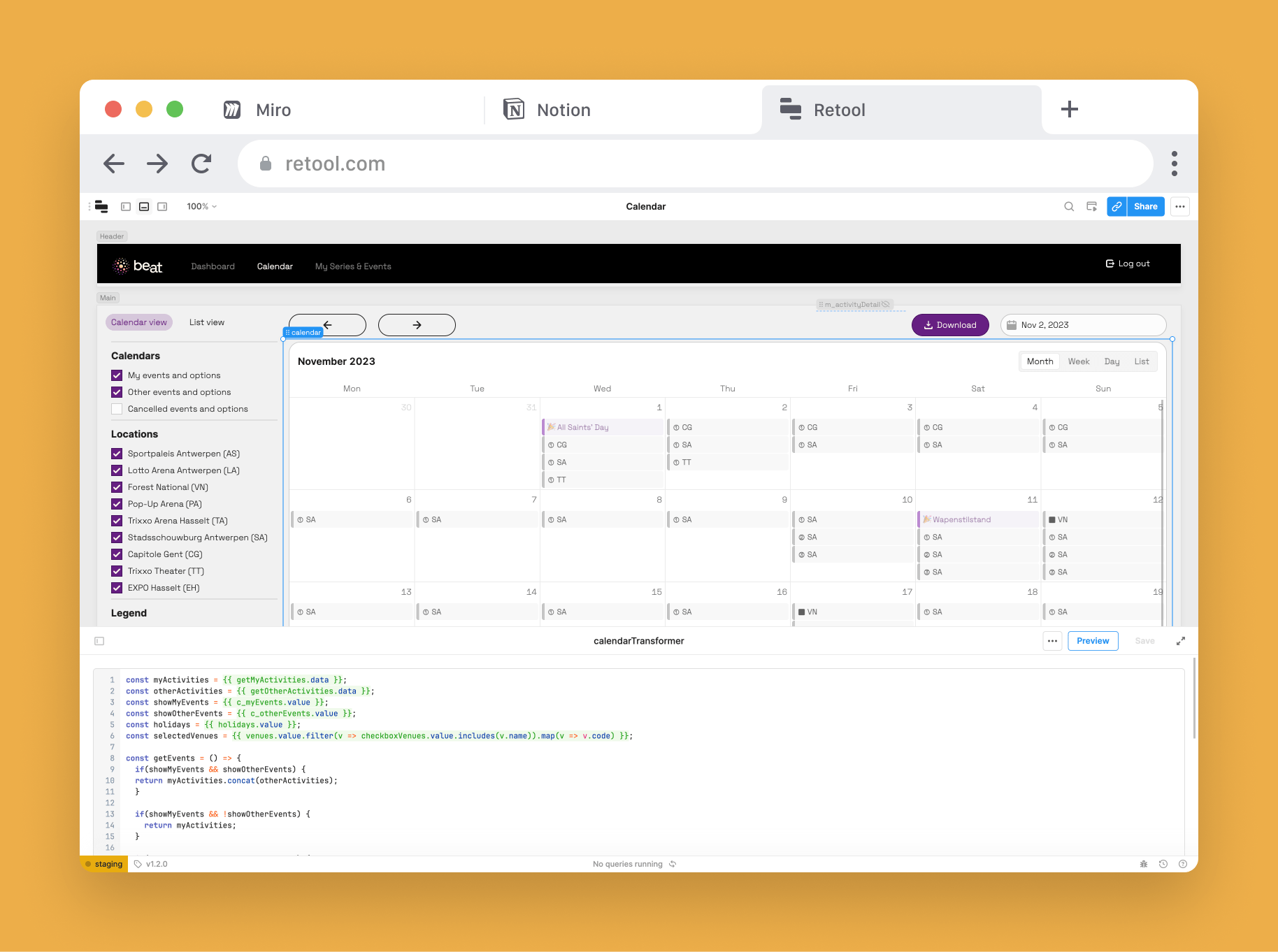Reload the page with refresh icon
Screen dimensions: 1278x952
tap(201, 164)
